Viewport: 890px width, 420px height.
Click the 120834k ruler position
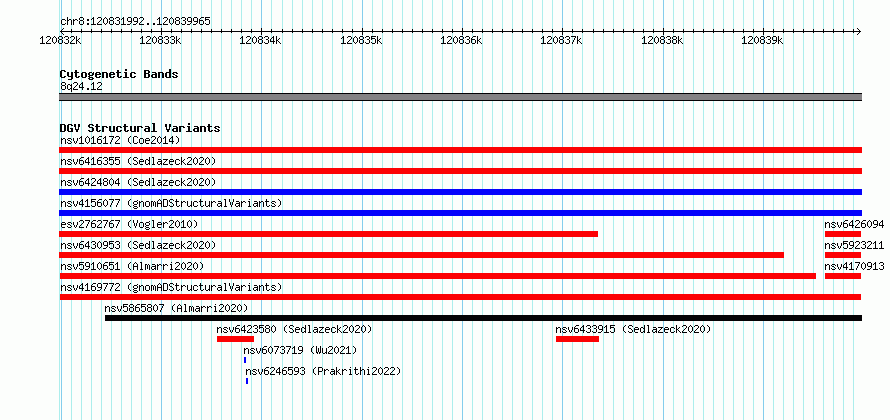pyautogui.click(x=261, y=40)
